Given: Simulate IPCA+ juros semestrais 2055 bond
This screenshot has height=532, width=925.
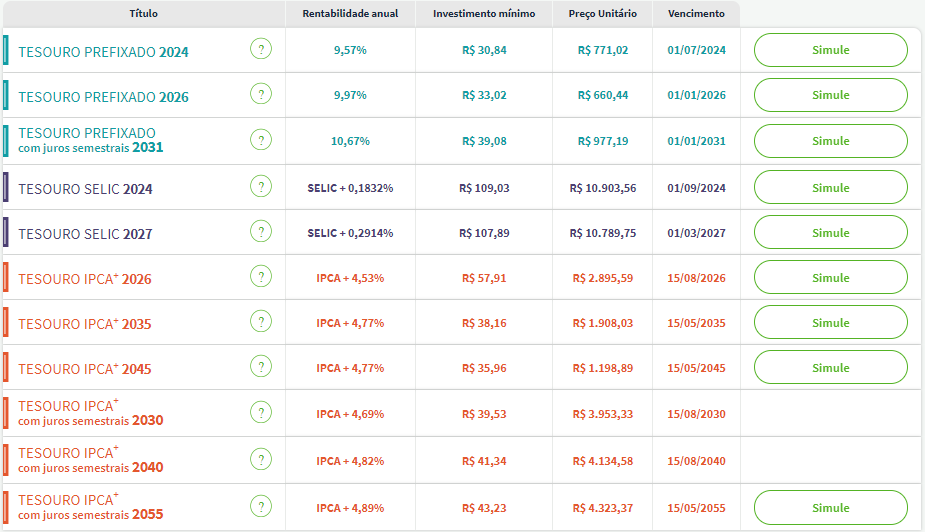Looking at the screenshot, I should [x=831, y=508].
